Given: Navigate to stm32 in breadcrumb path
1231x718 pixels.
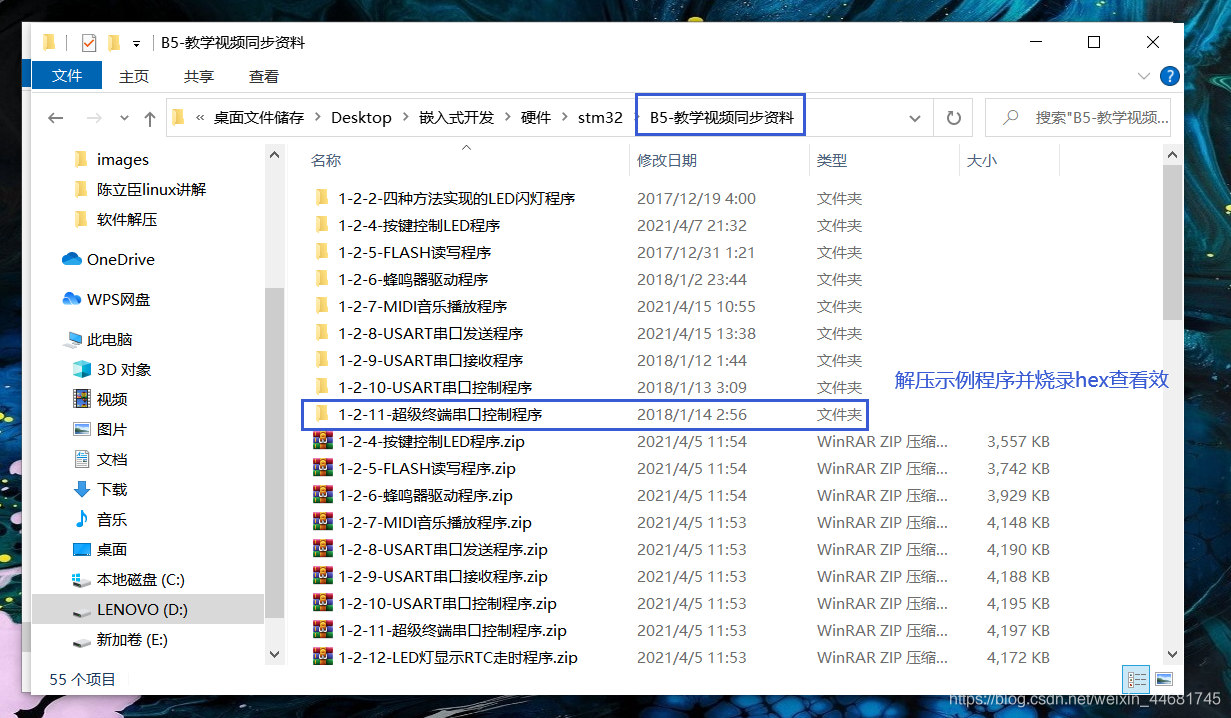Looking at the screenshot, I should [600, 118].
